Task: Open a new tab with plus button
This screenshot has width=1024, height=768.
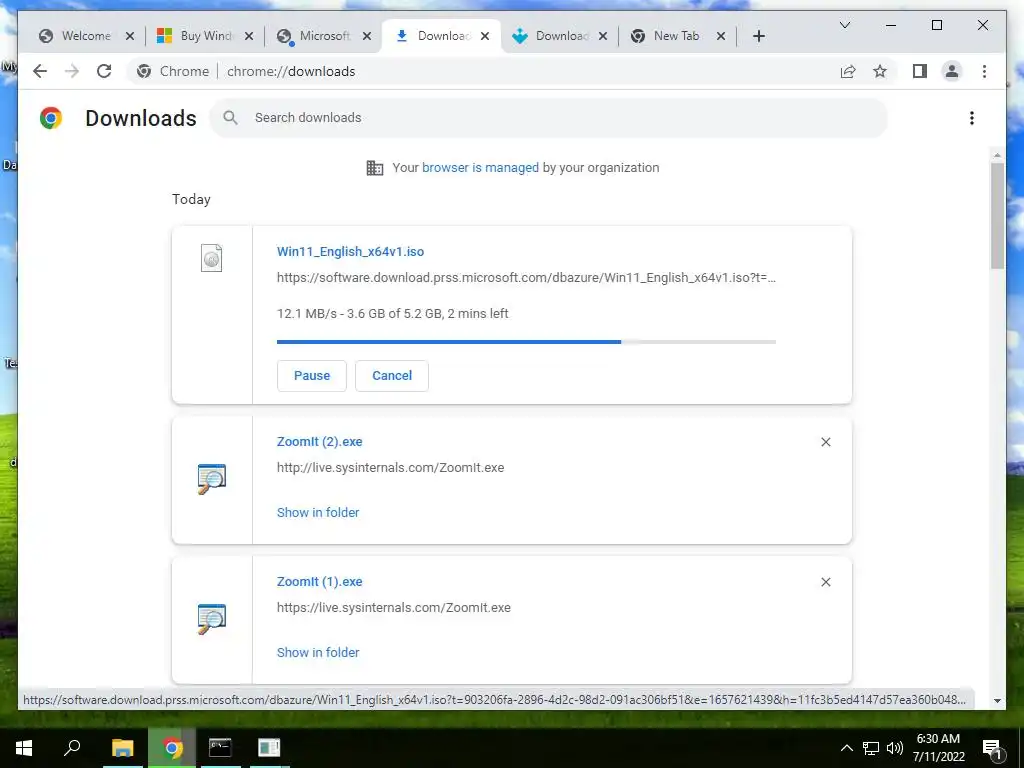Action: click(x=758, y=36)
